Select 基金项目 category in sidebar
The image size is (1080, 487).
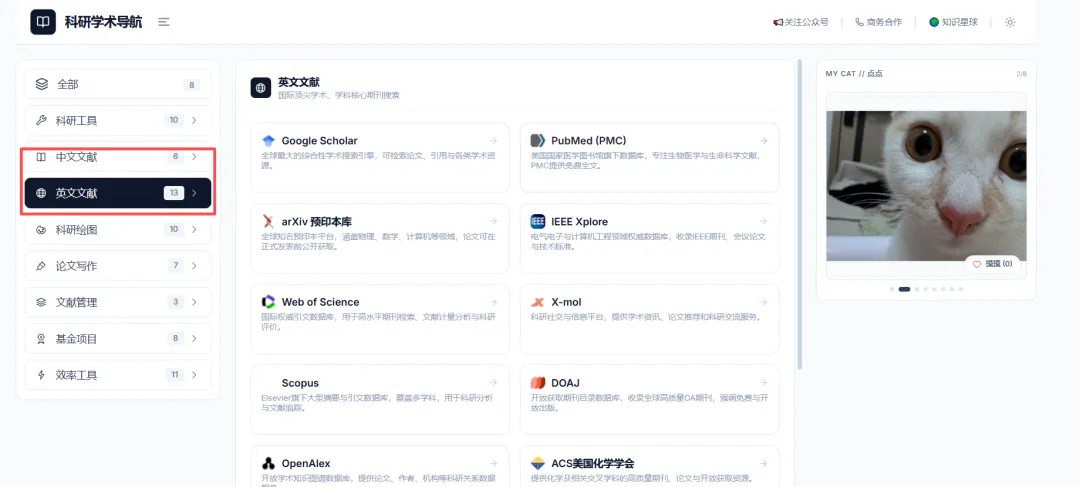pyautogui.click(x=118, y=339)
